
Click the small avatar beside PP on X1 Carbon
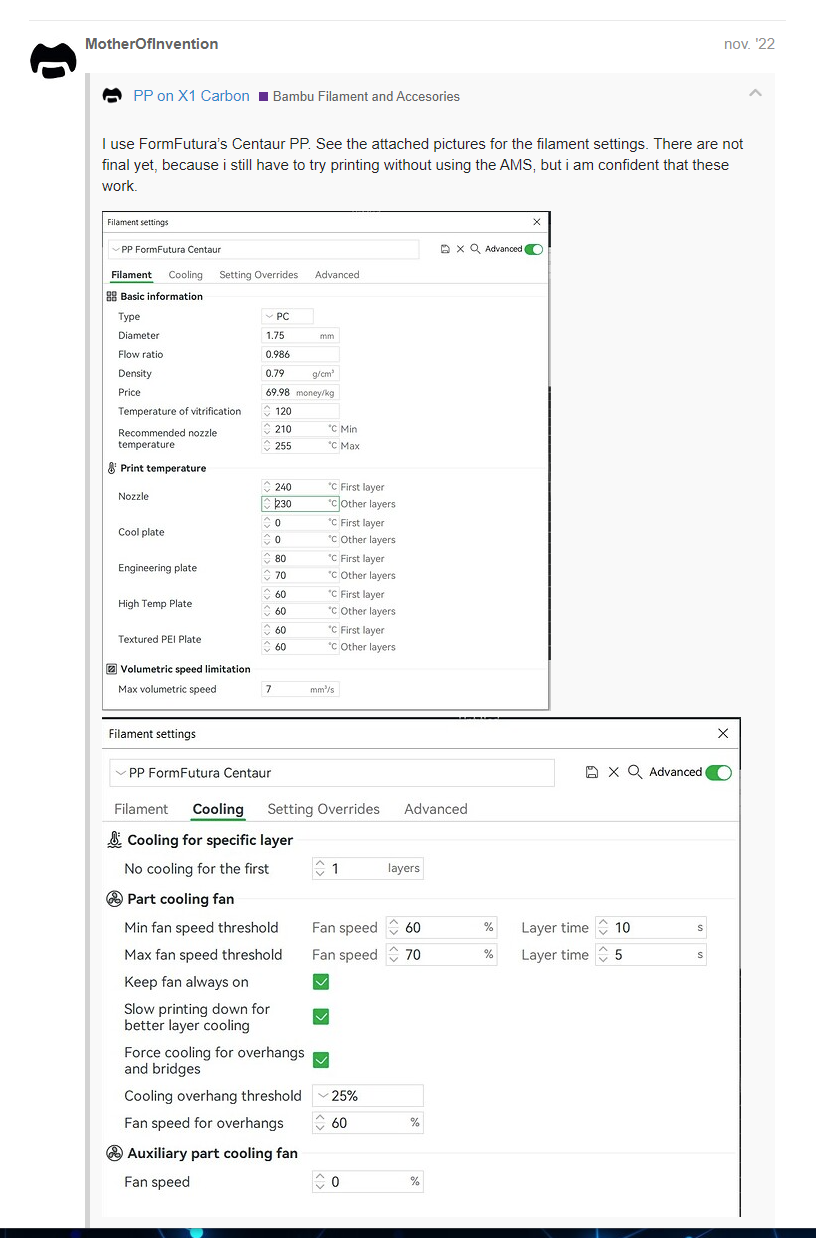click(x=113, y=96)
